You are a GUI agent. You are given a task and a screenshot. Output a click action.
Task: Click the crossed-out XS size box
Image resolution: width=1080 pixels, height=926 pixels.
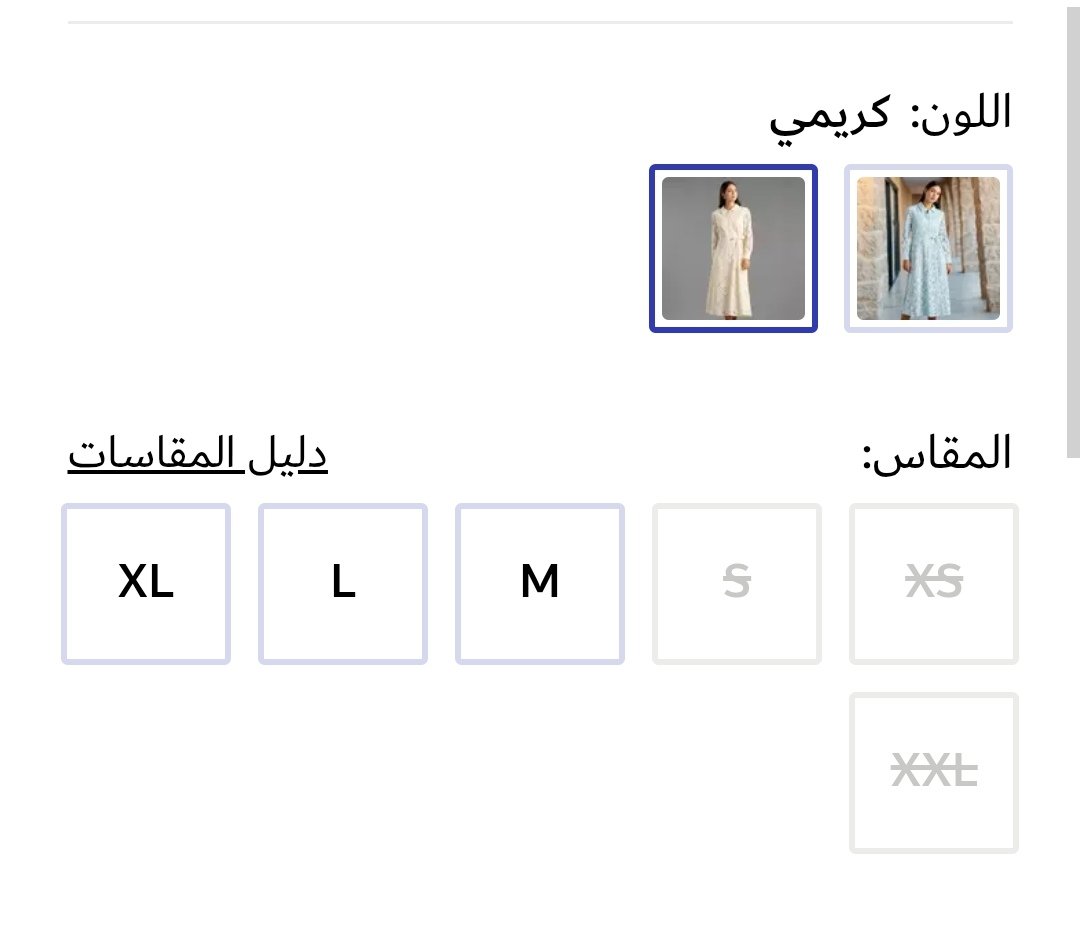[x=933, y=583]
